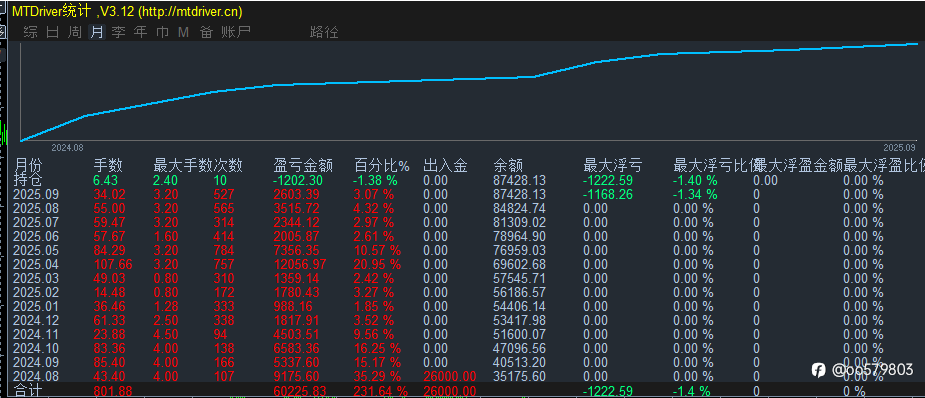Screen dimensions: 925x398
Task: Select the 2025.03 month row label
Action: 35,278
